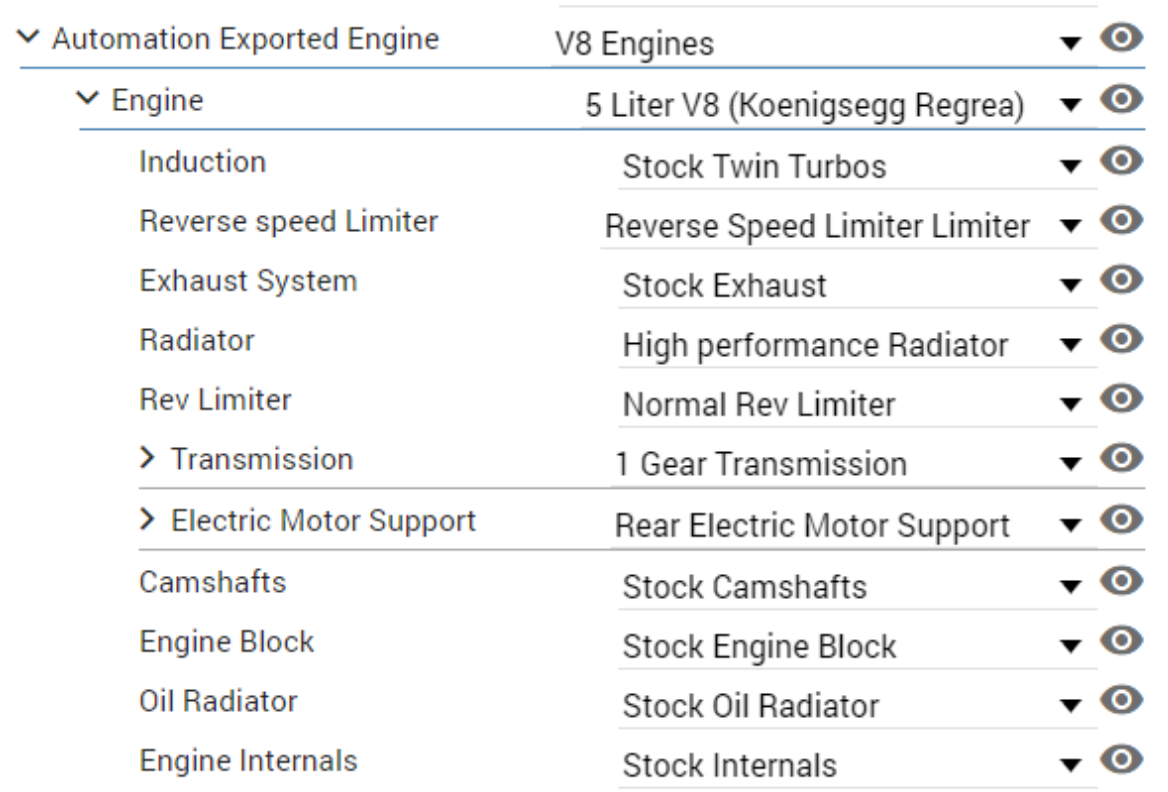Collapse the Automation Exported Engine tree

click(28, 37)
